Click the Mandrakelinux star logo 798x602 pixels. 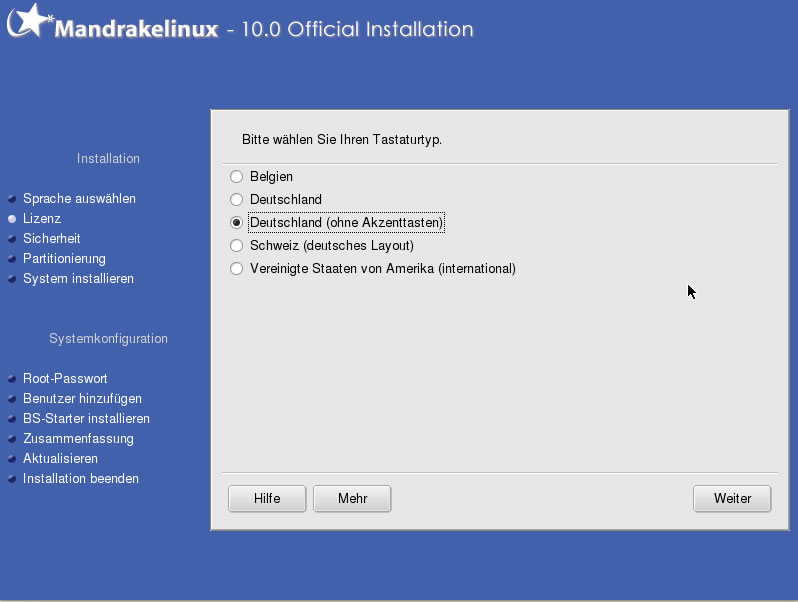click(x=30, y=20)
